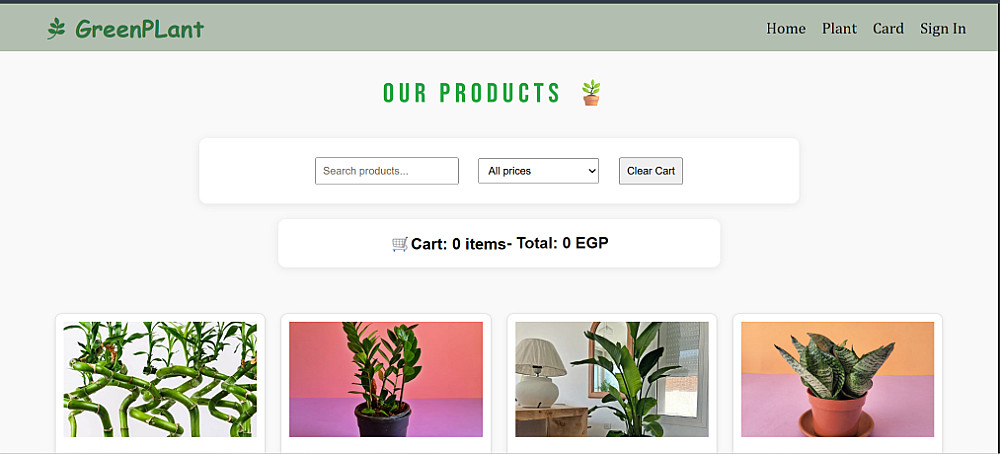The height and width of the screenshot is (454, 1000).
Task: Click the Clear Cart button
Action: (651, 171)
